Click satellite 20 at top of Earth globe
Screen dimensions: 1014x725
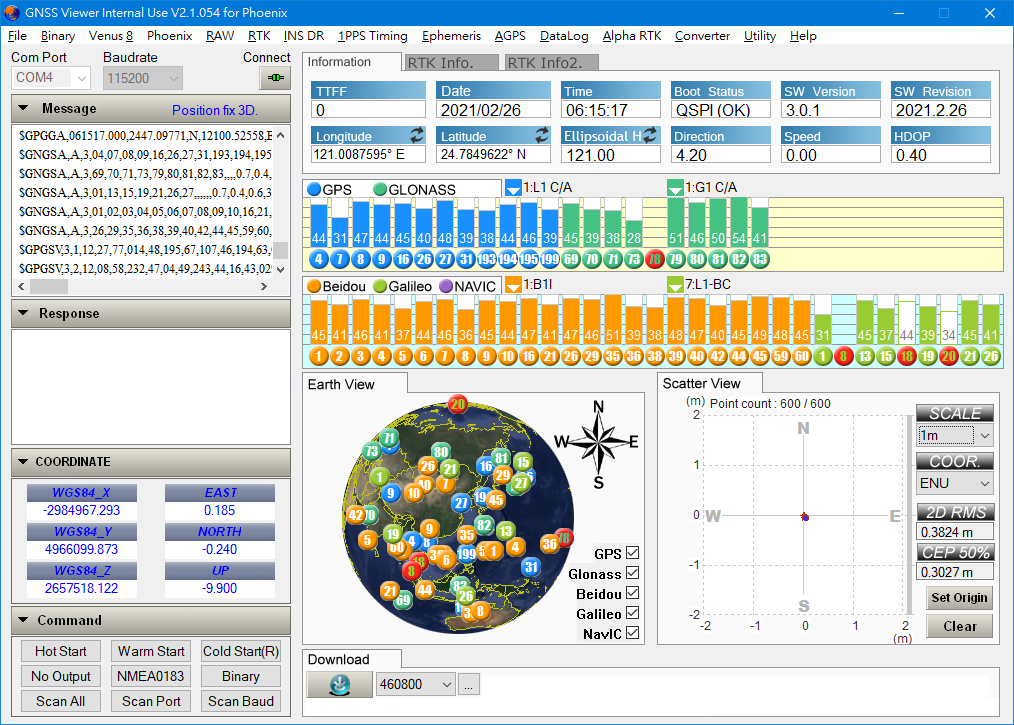[x=458, y=405]
